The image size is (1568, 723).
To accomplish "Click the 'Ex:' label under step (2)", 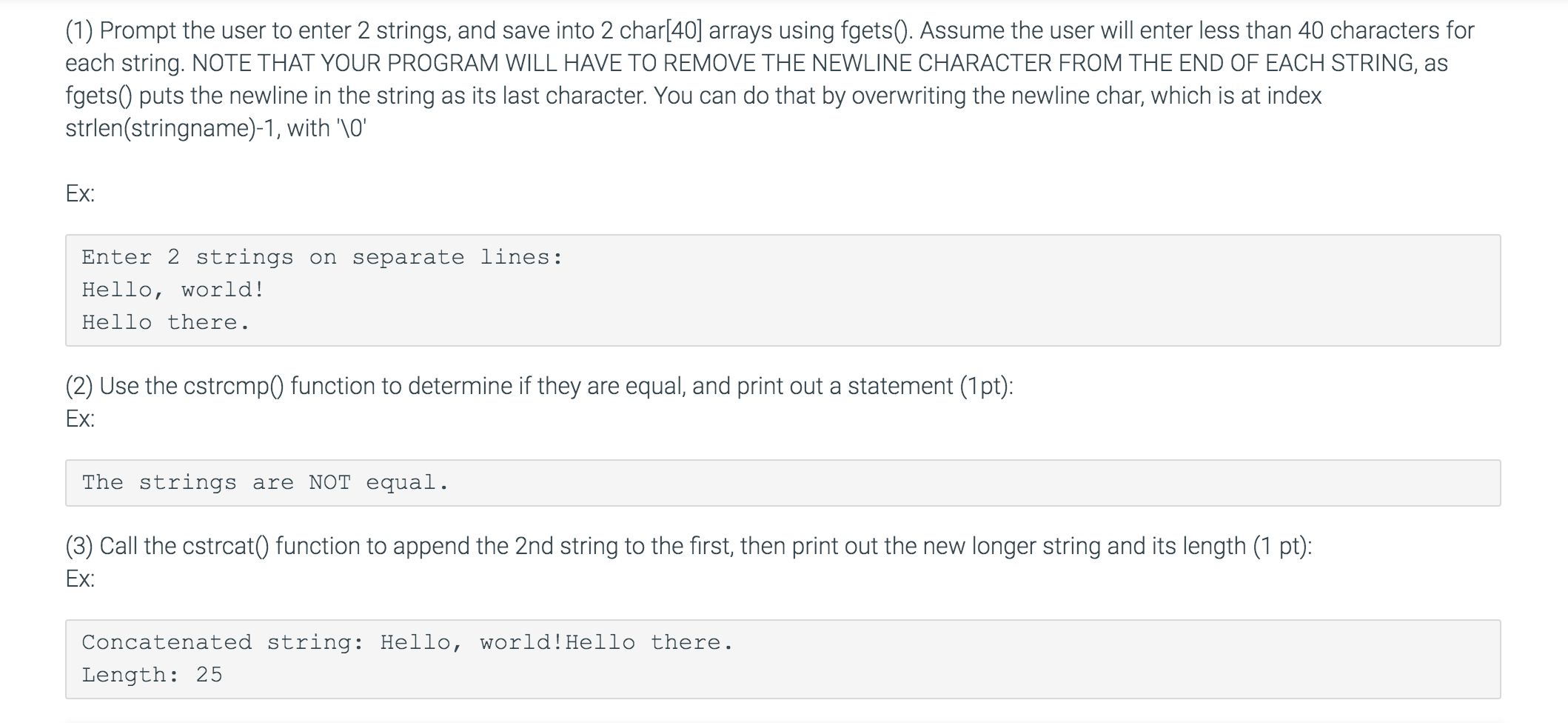I will pyautogui.click(x=80, y=419).
